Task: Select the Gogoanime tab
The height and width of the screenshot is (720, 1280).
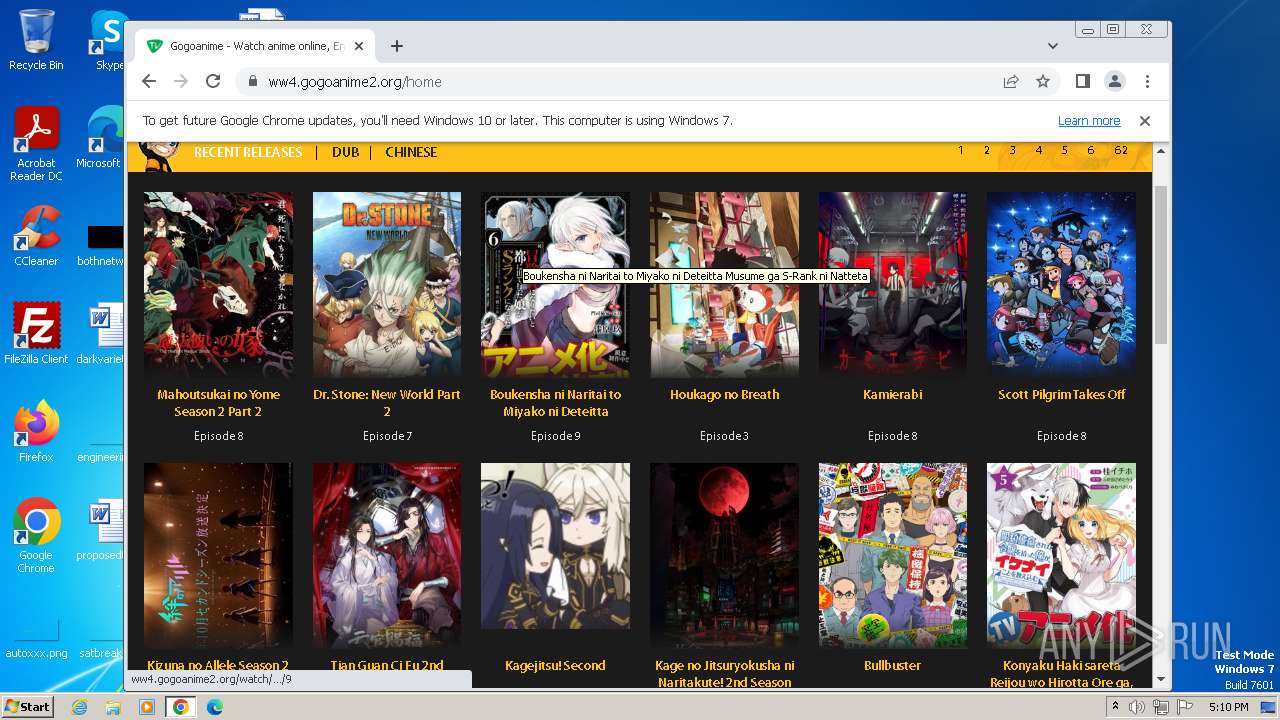Action: [255, 46]
